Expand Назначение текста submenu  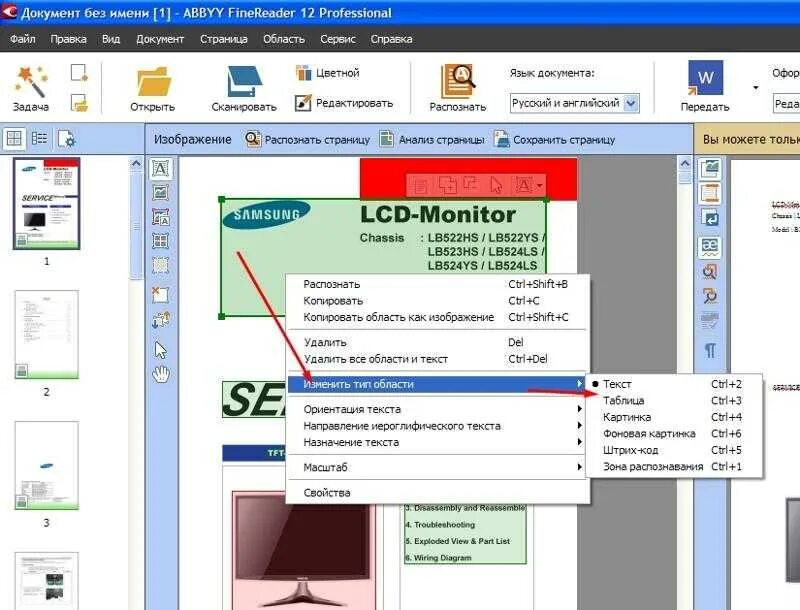[438, 442]
